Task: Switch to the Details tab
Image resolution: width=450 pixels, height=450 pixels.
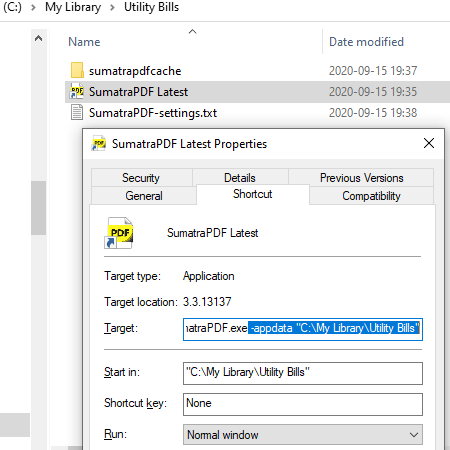Action: point(240,178)
